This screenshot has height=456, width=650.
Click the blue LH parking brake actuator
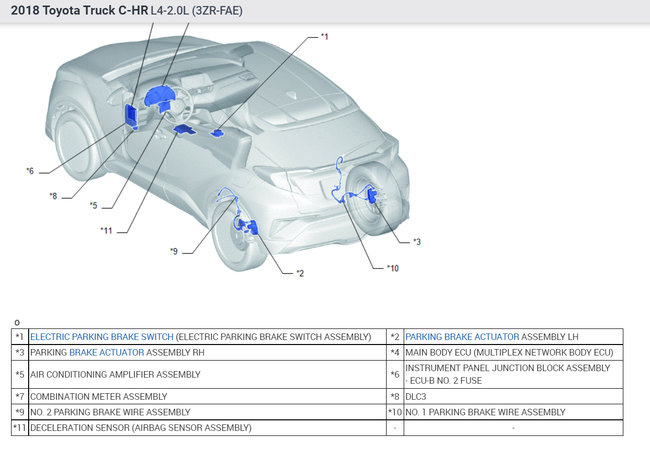point(251,227)
